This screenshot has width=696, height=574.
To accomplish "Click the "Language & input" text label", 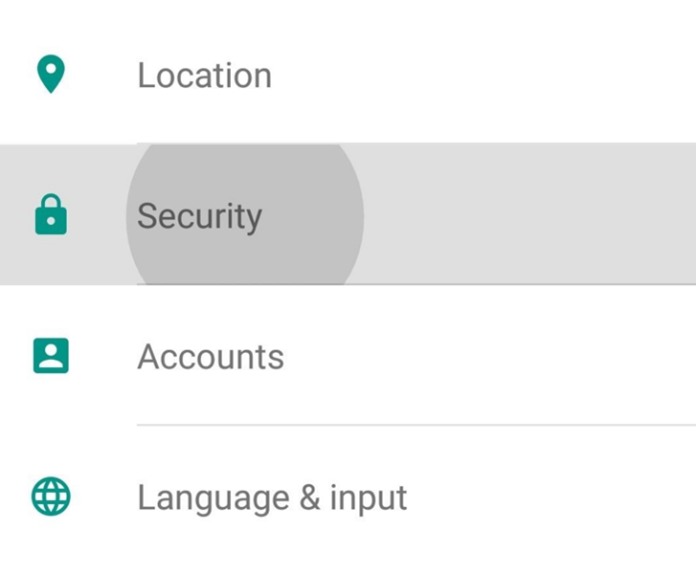I will [x=272, y=497].
